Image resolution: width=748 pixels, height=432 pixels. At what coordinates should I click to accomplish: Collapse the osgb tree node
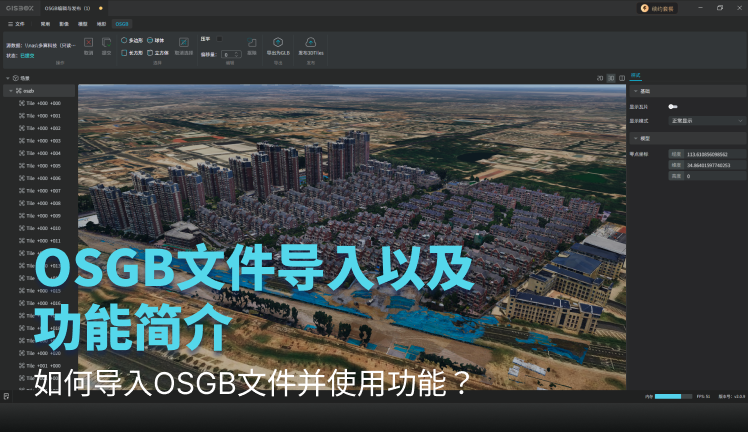point(10,91)
